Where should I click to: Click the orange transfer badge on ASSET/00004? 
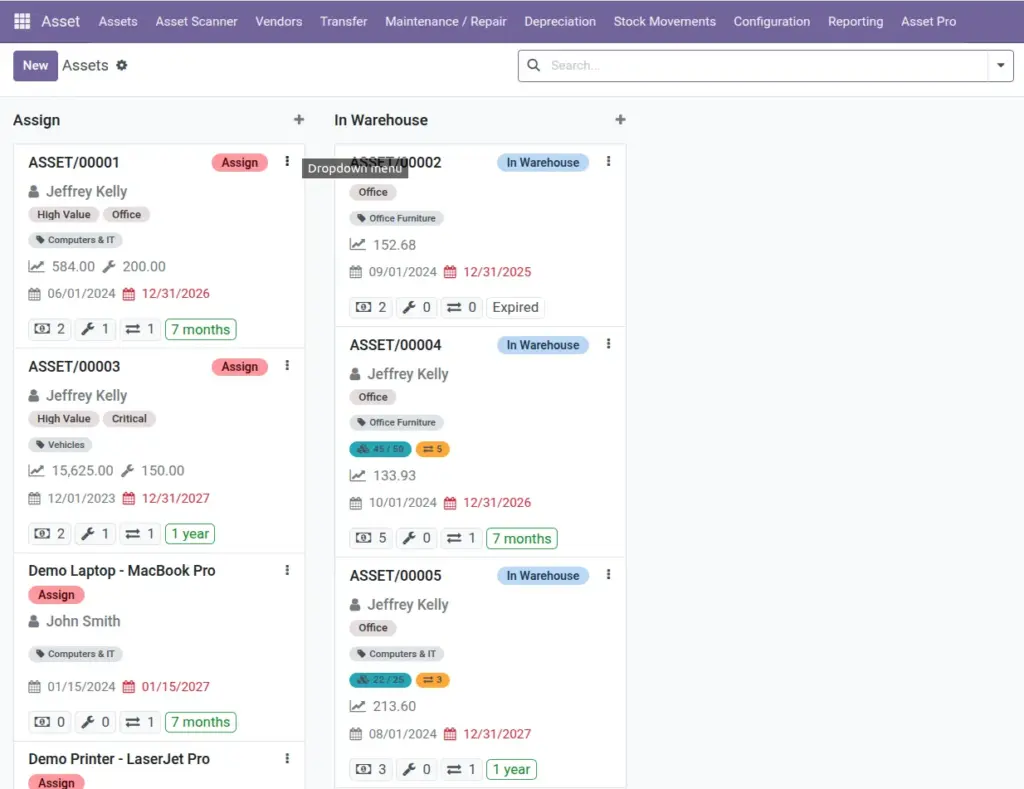432,449
